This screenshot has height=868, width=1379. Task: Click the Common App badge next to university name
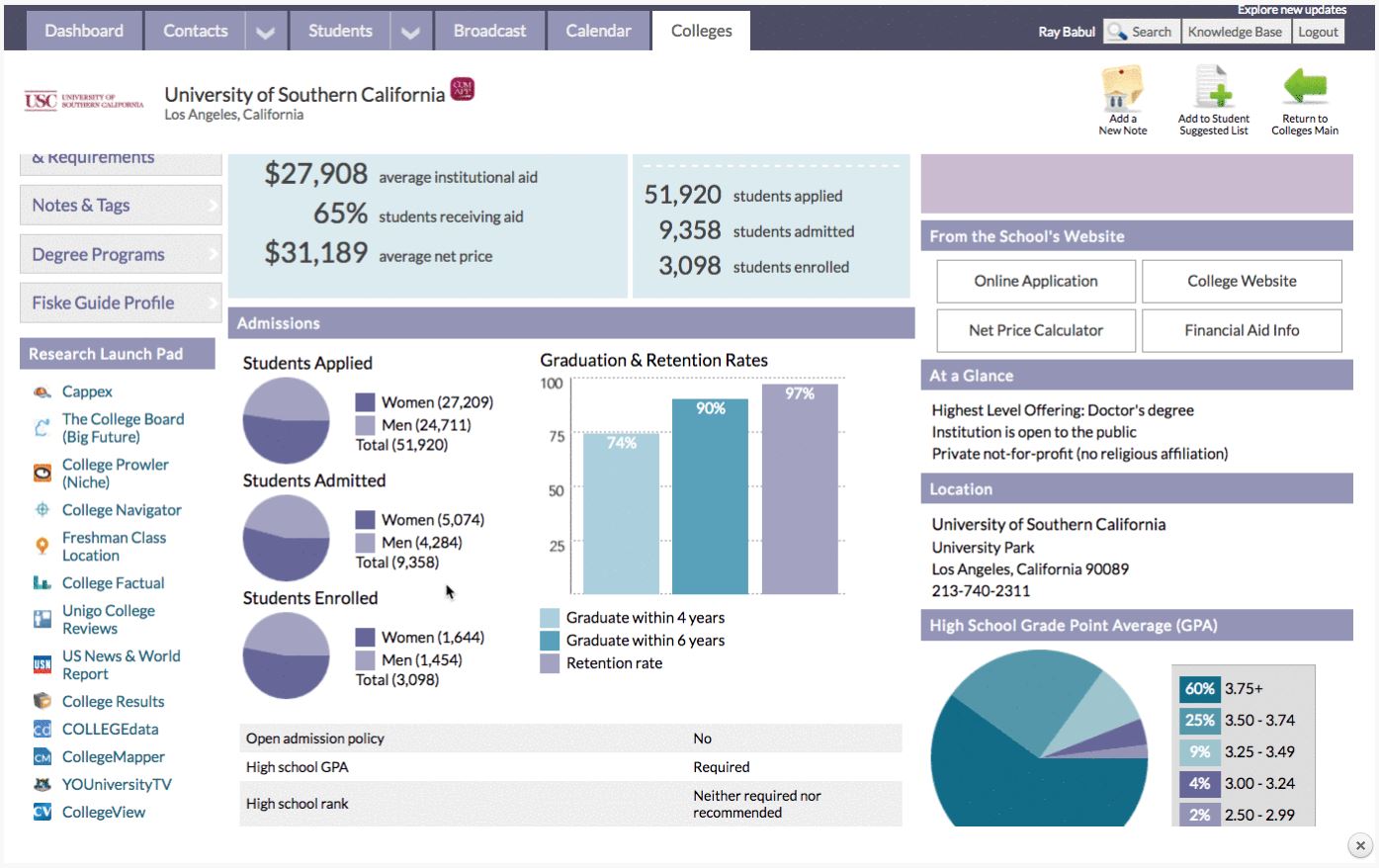pyautogui.click(x=463, y=89)
